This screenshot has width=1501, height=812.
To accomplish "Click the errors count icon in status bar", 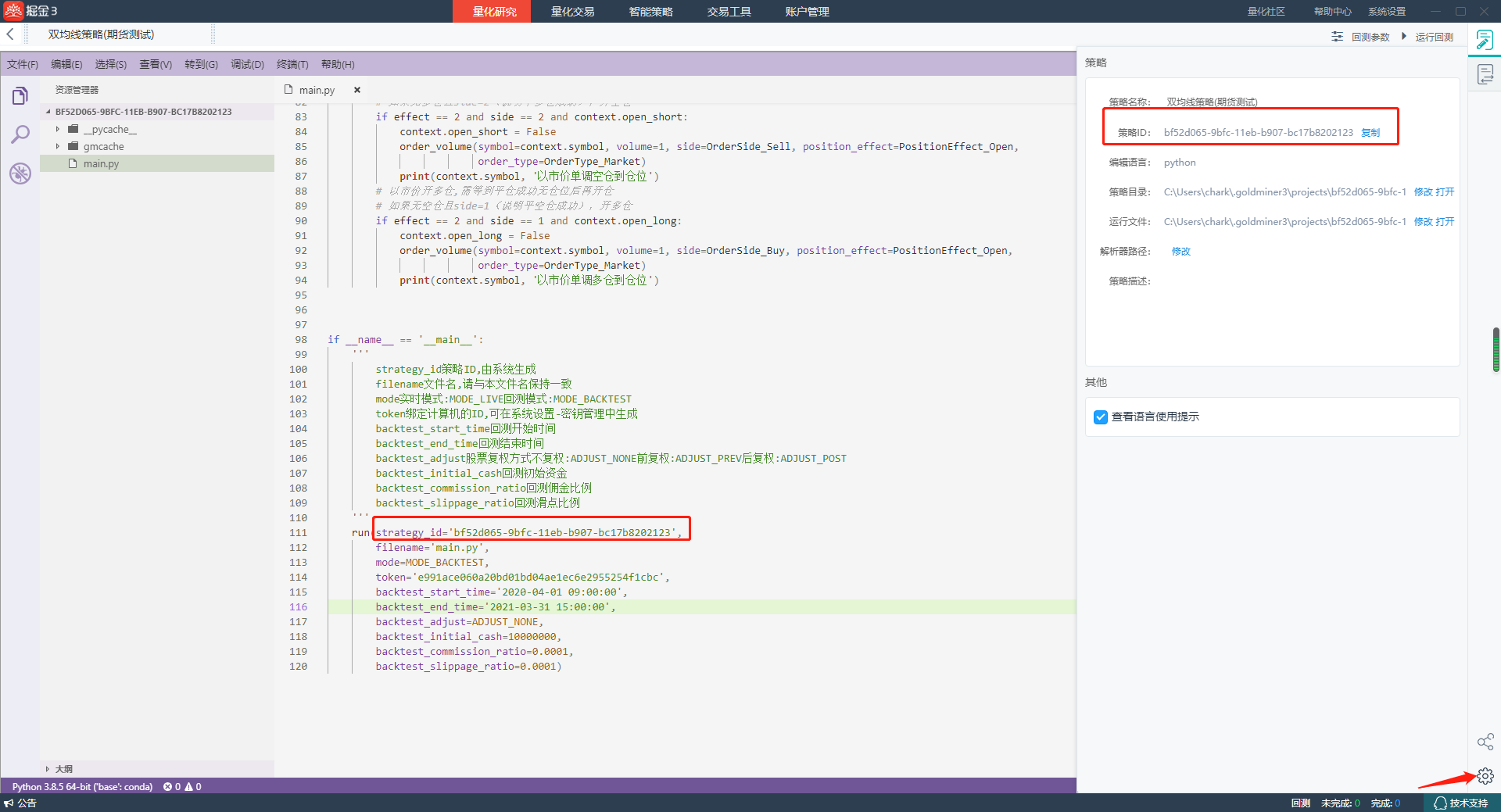I will click(167, 787).
